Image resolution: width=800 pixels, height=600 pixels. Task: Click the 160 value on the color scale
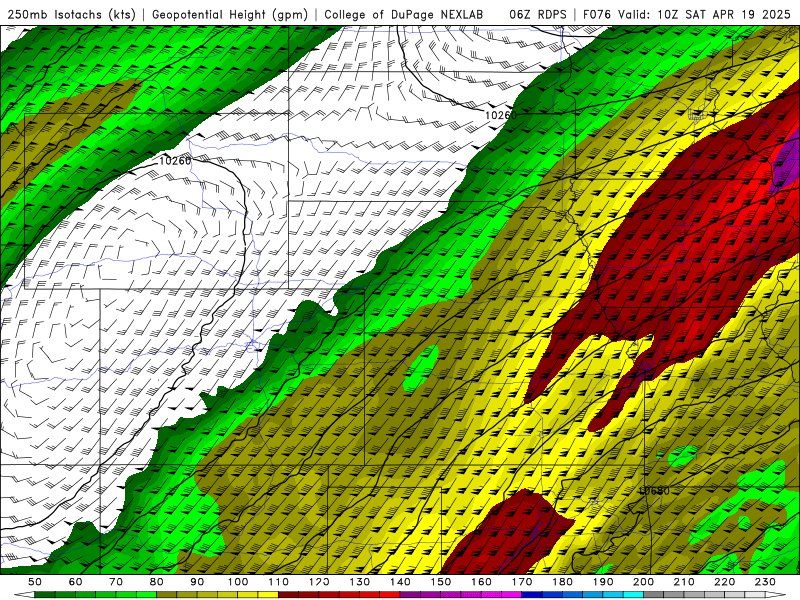482,582
